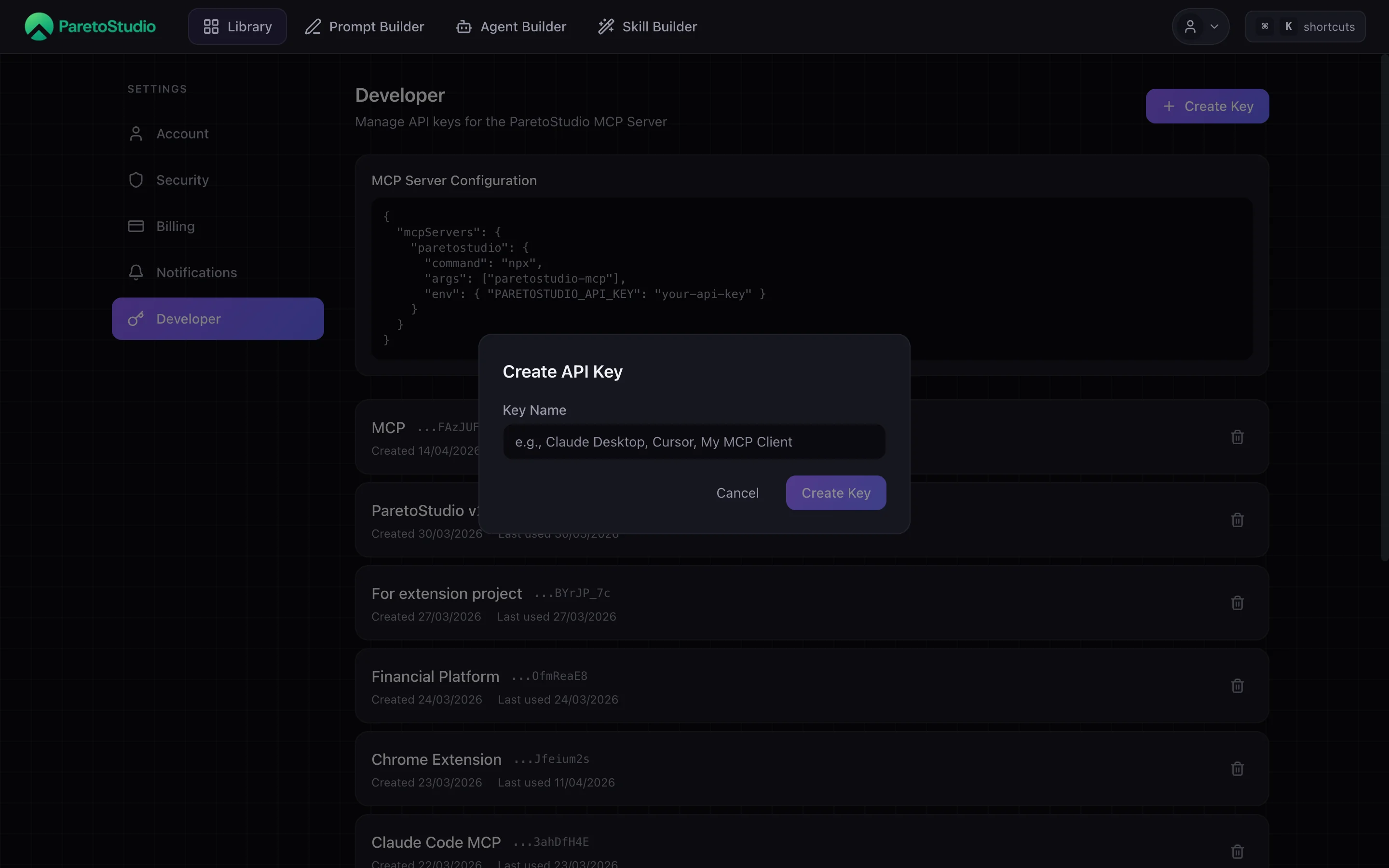
Task: Go to Account settings
Action: (218, 134)
